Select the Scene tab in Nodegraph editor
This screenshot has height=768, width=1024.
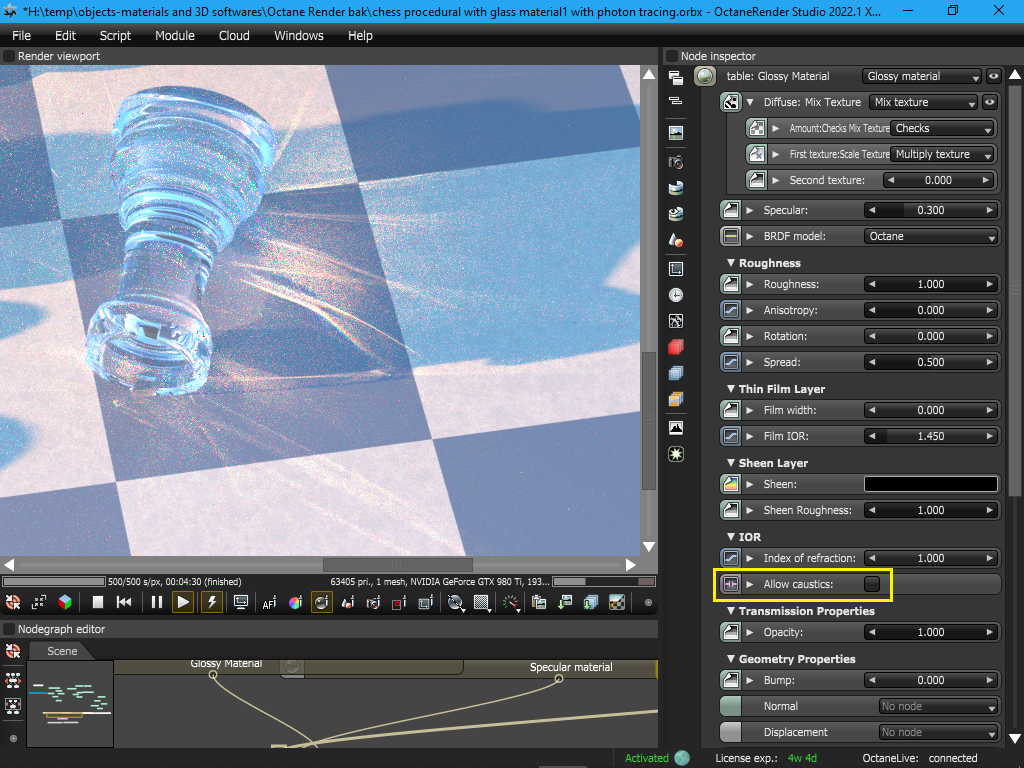(x=62, y=651)
